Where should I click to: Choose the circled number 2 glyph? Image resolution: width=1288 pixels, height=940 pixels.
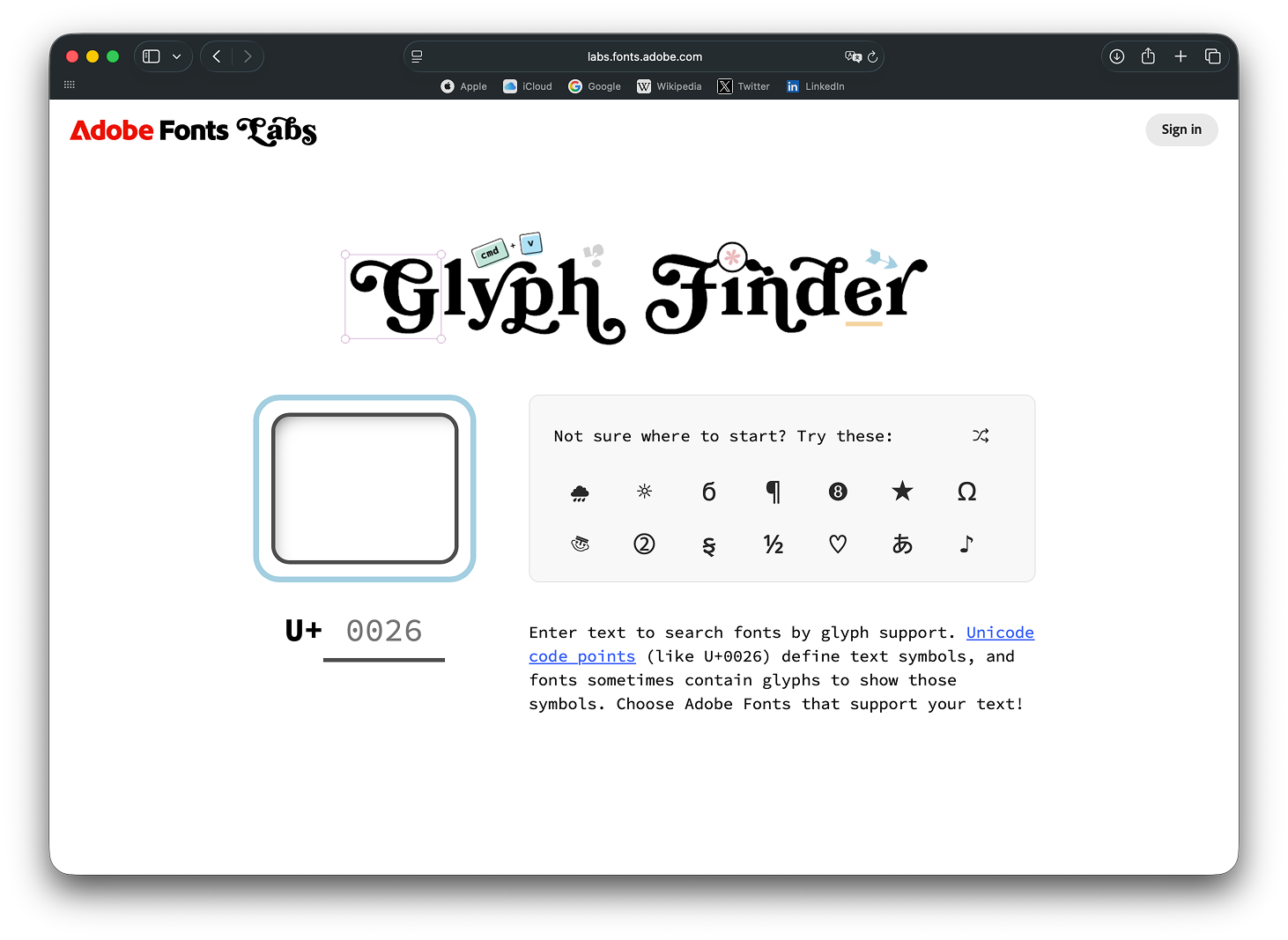coord(644,544)
